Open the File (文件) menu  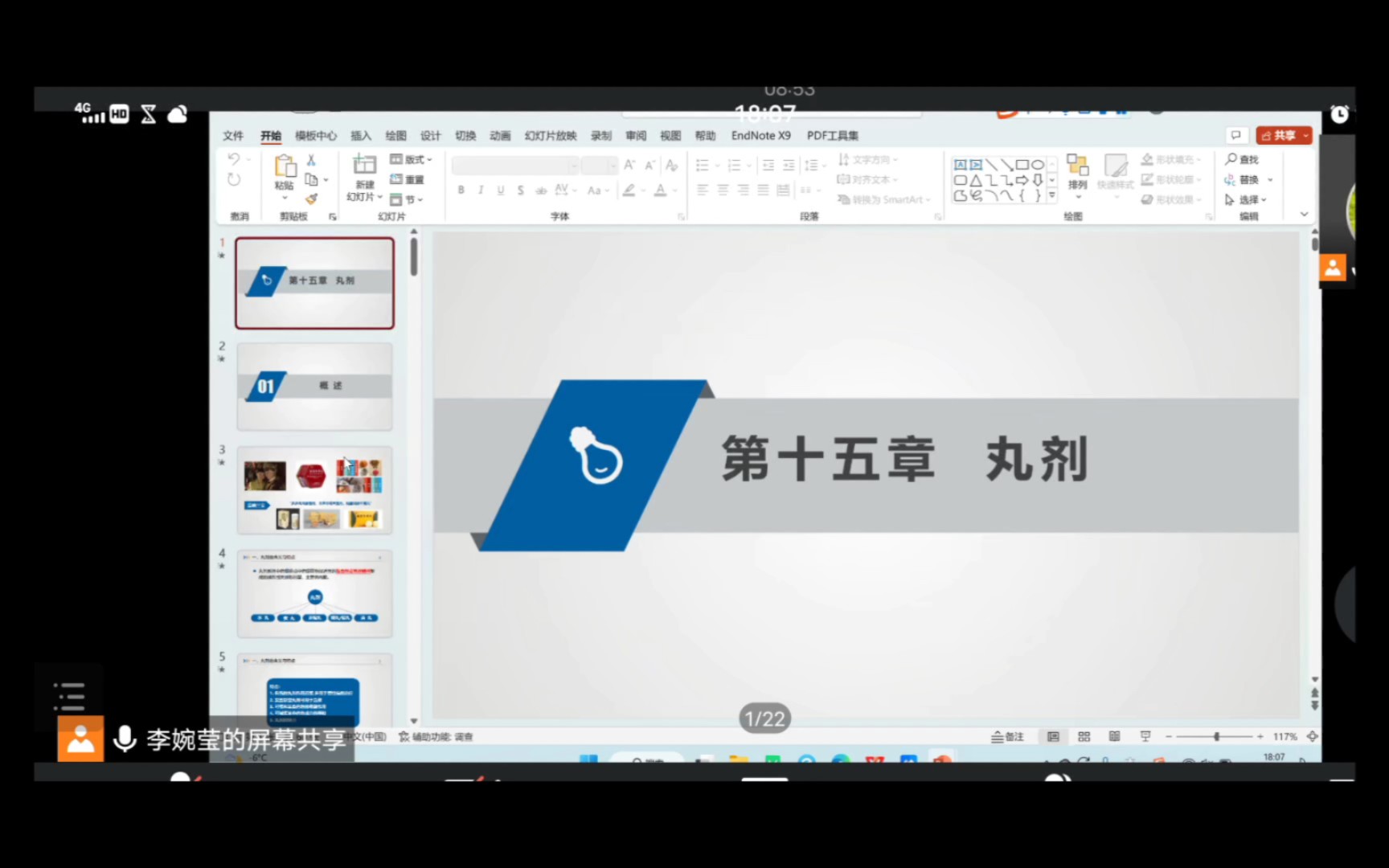pyautogui.click(x=233, y=136)
